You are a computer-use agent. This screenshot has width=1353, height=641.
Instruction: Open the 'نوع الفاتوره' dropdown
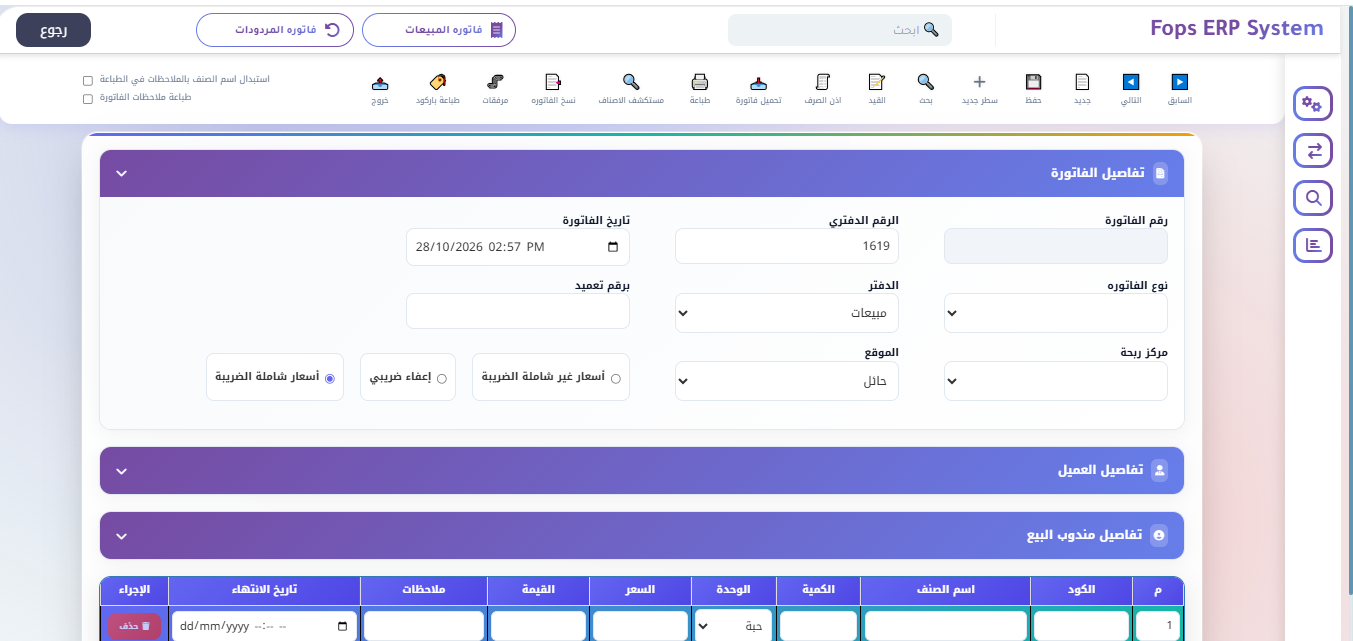point(1056,313)
